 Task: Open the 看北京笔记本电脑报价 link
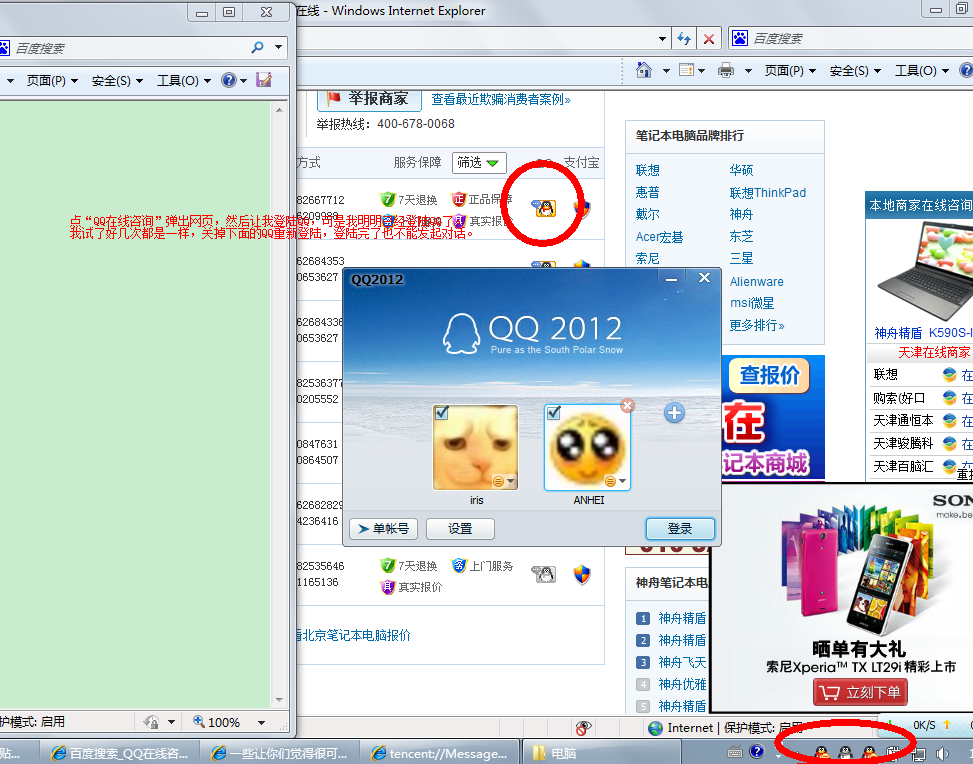[353, 635]
